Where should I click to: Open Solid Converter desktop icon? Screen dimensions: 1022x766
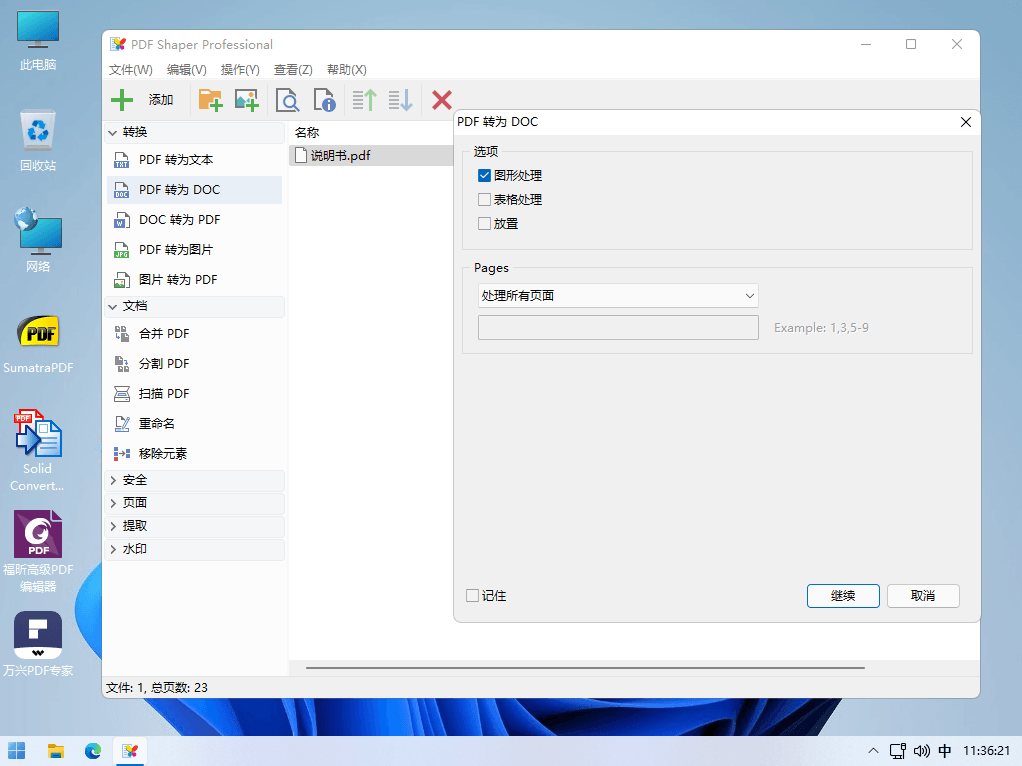[x=38, y=450]
